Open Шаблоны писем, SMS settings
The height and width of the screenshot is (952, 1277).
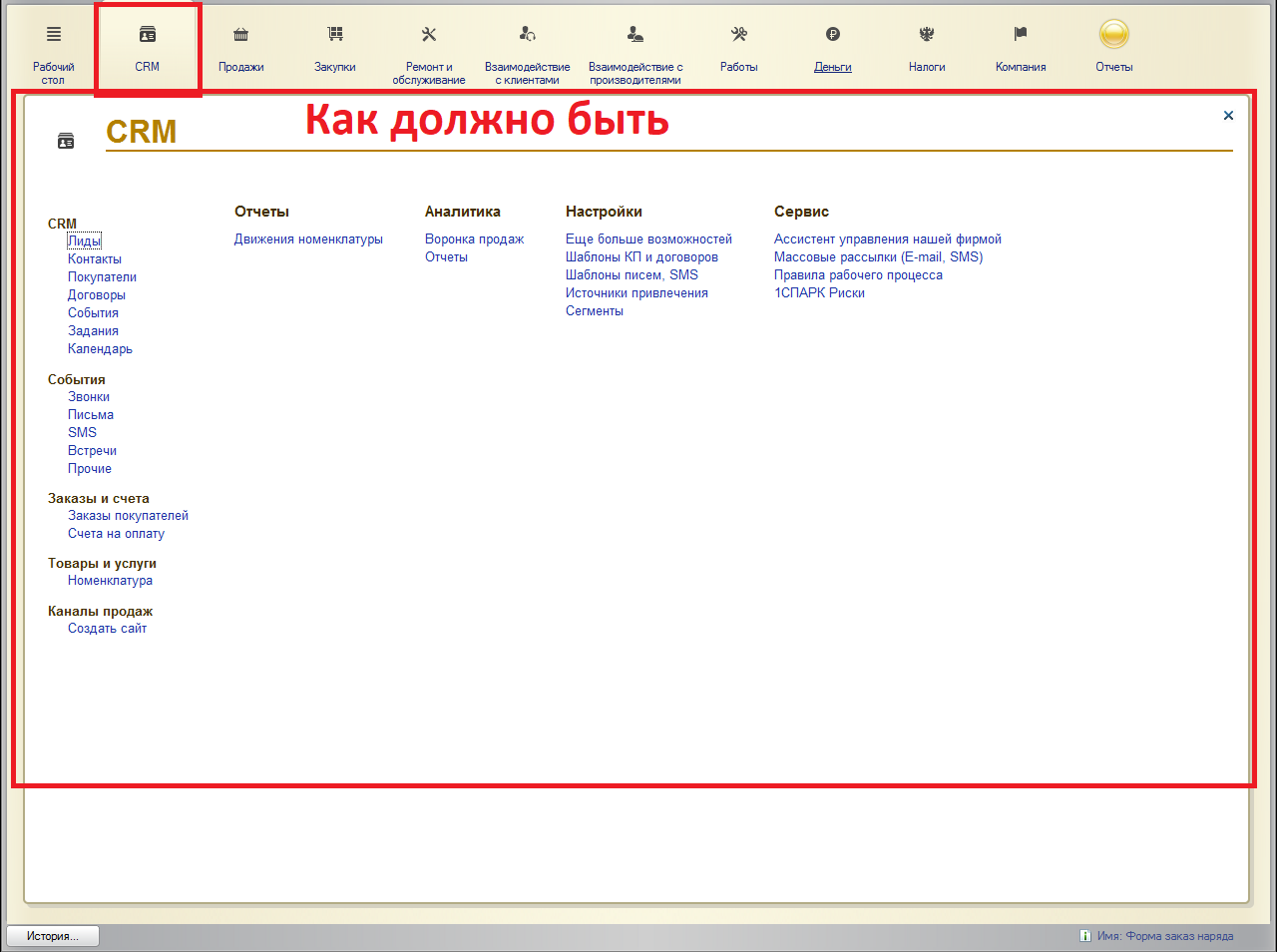coord(632,275)
